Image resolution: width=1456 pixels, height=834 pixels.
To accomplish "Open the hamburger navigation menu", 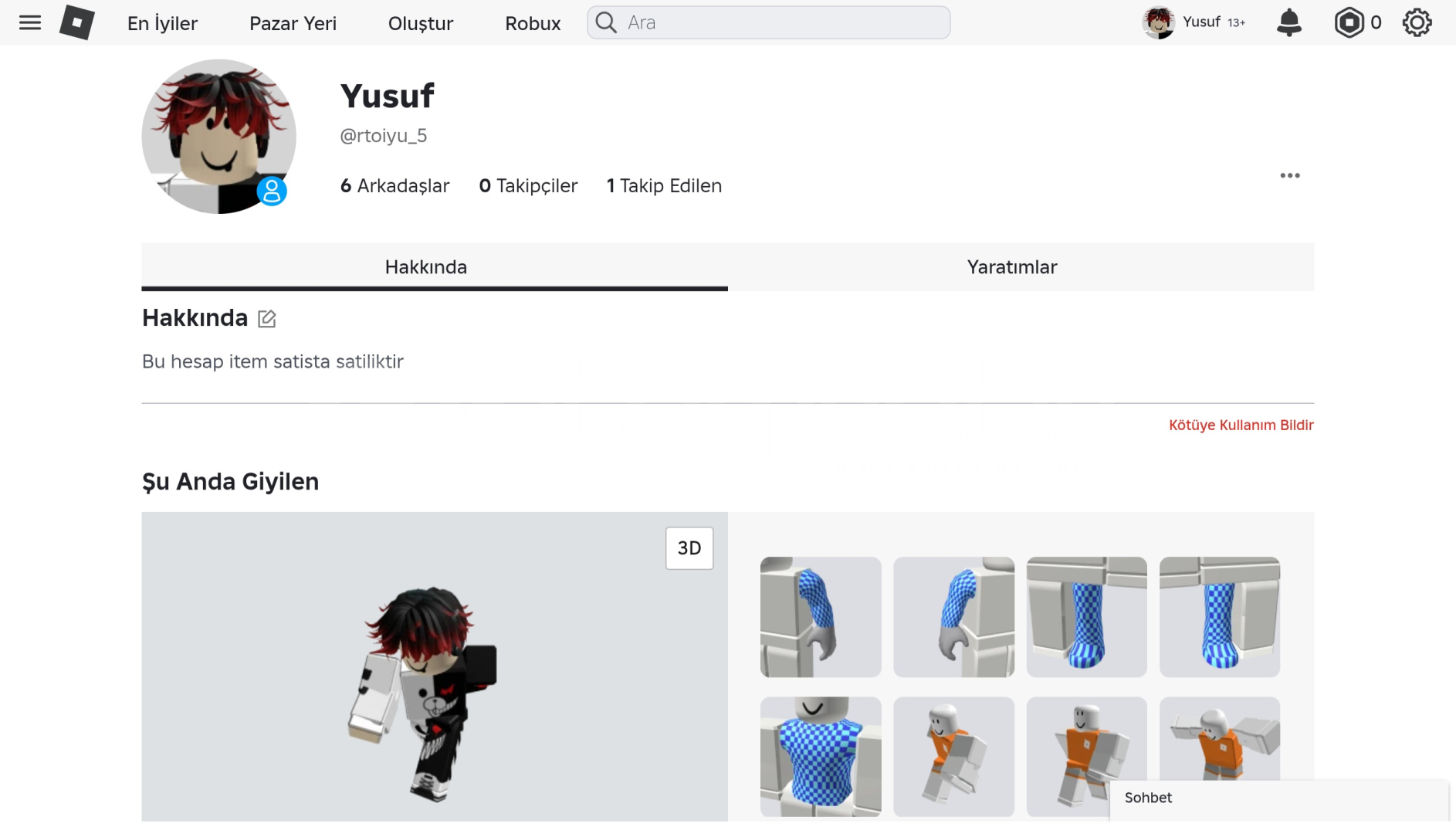I will (x=30, y=22).
